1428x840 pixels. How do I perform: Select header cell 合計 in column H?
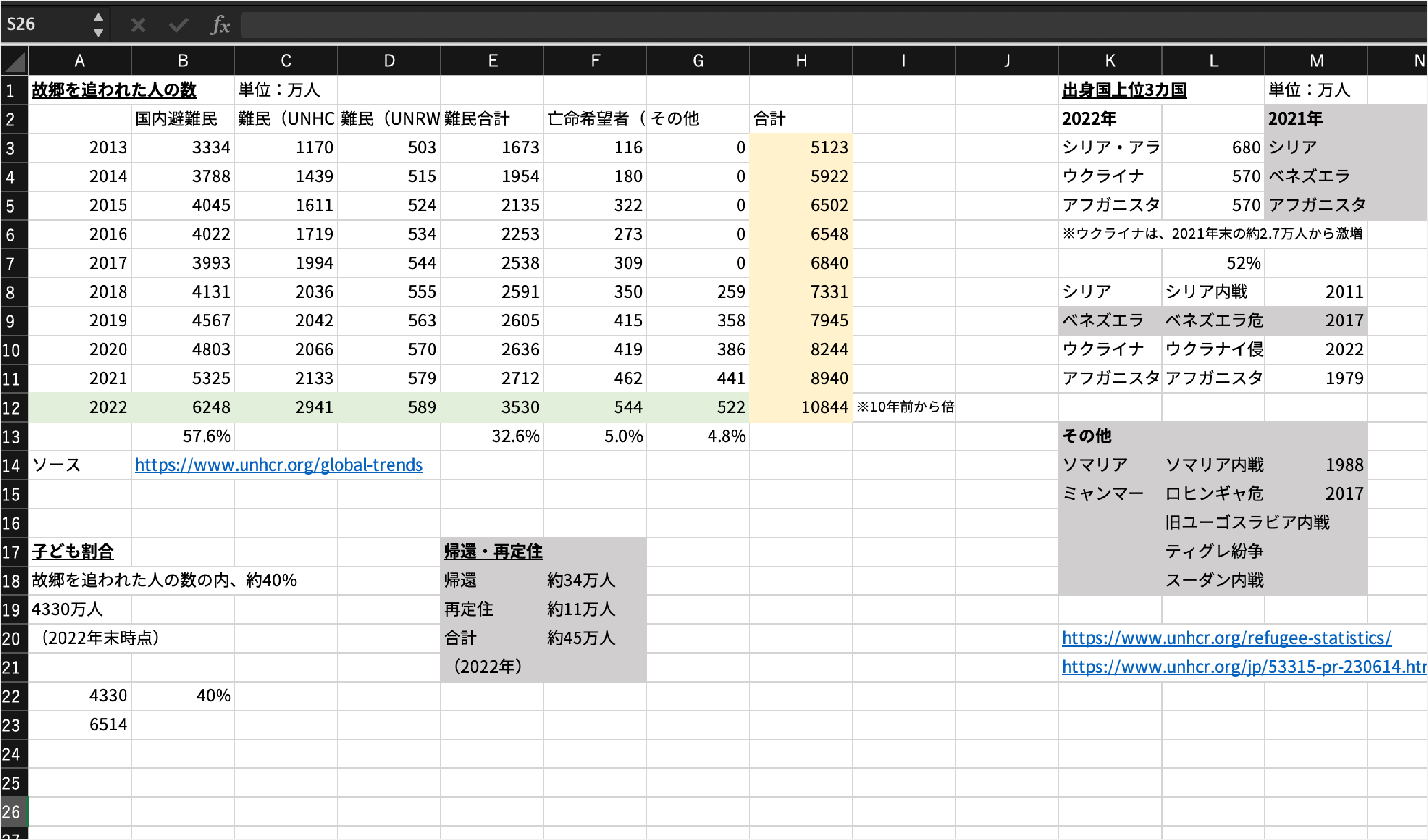(801, 119)
